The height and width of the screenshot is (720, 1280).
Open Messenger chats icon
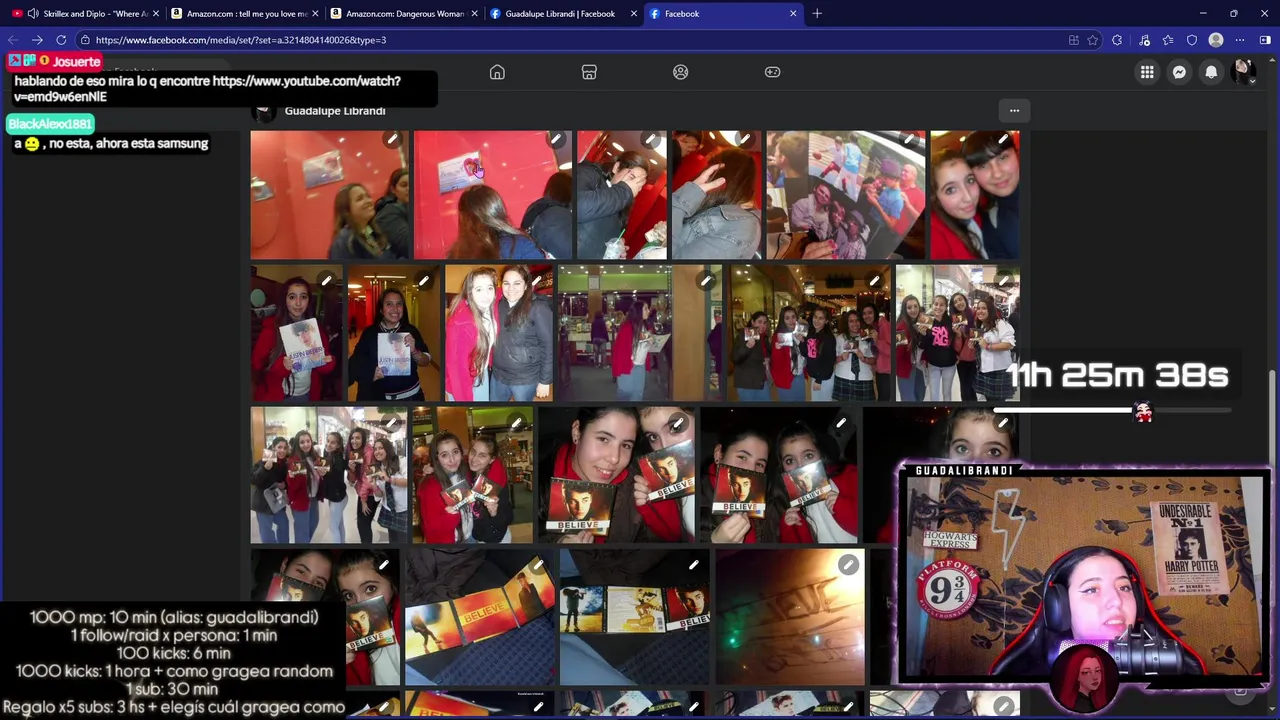pyautogui.click(x=1179, y=72)
